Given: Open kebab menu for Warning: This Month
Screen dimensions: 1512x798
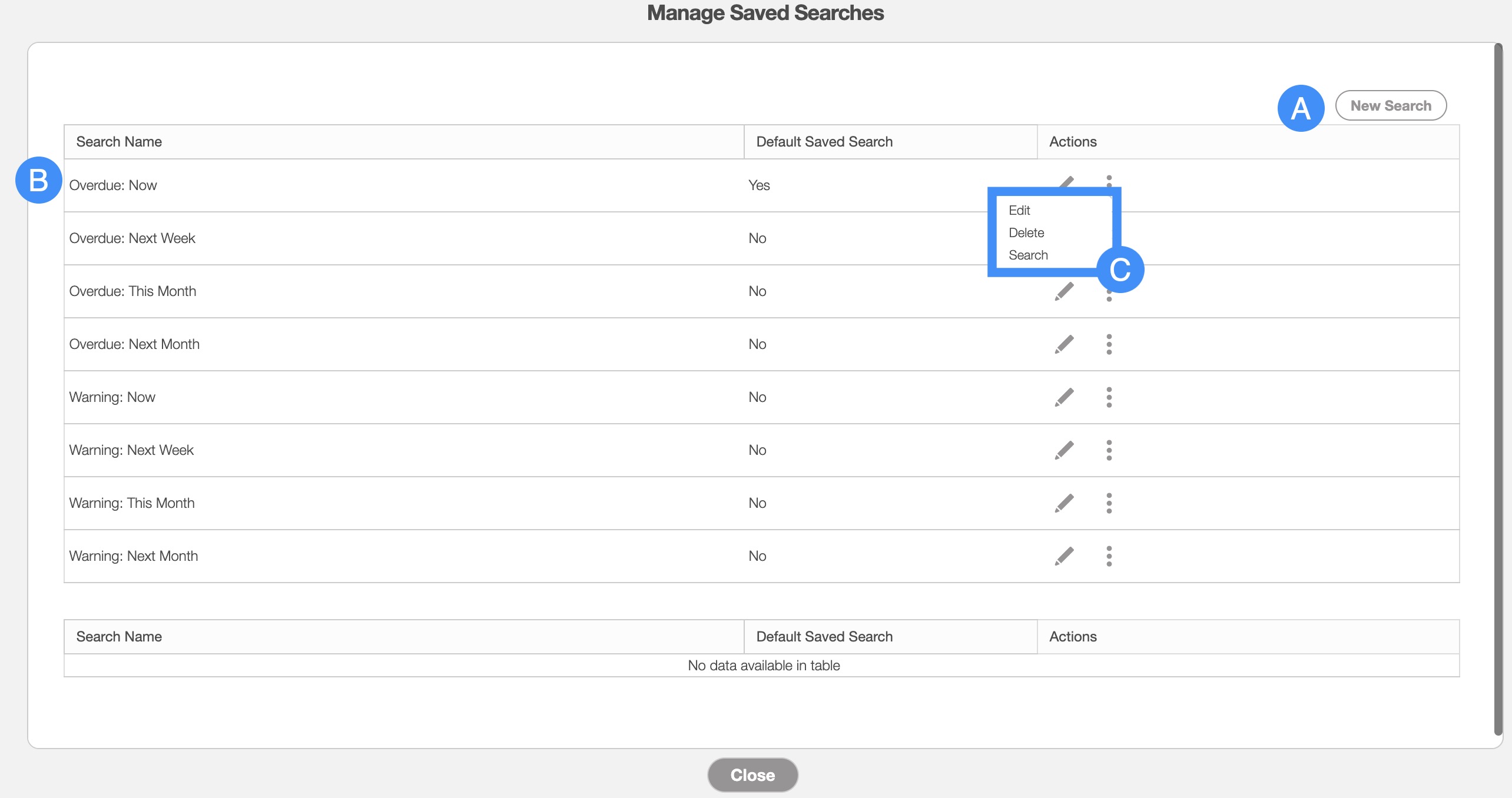Looking at the screenshot, I should (x=1109, y=503).
